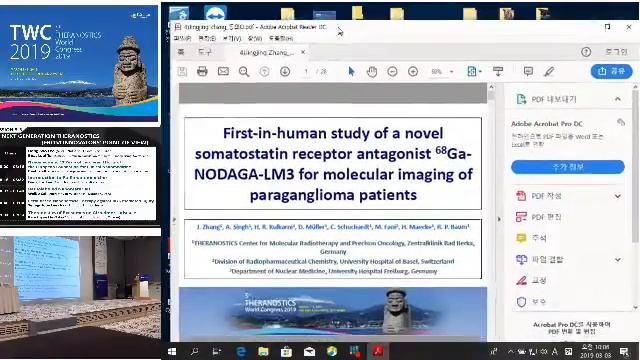Open File Explorer from the taskbar
The image size is (640, 360).
click(x=264, y=351)
